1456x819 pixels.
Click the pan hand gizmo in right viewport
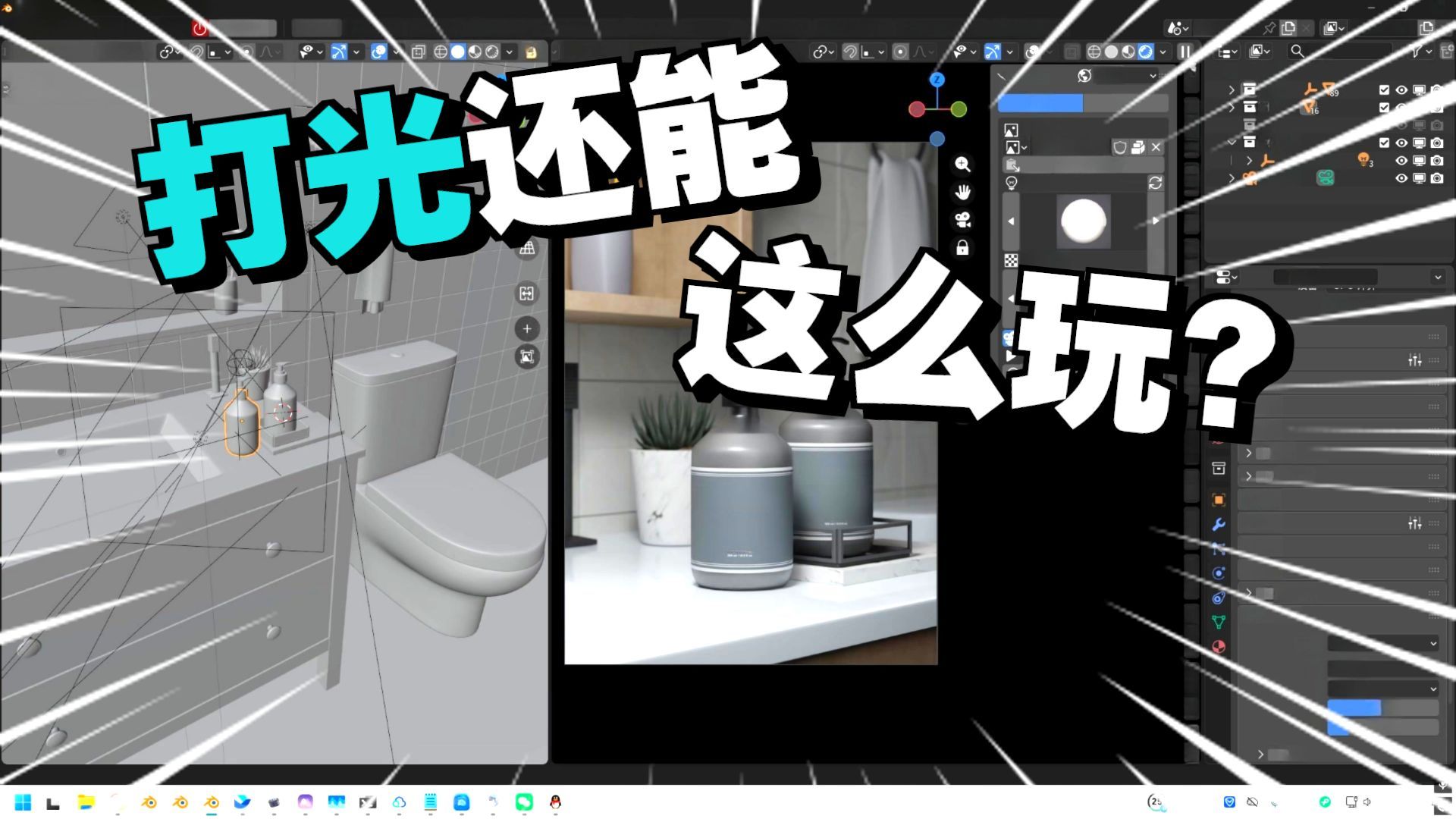[962, 192]
